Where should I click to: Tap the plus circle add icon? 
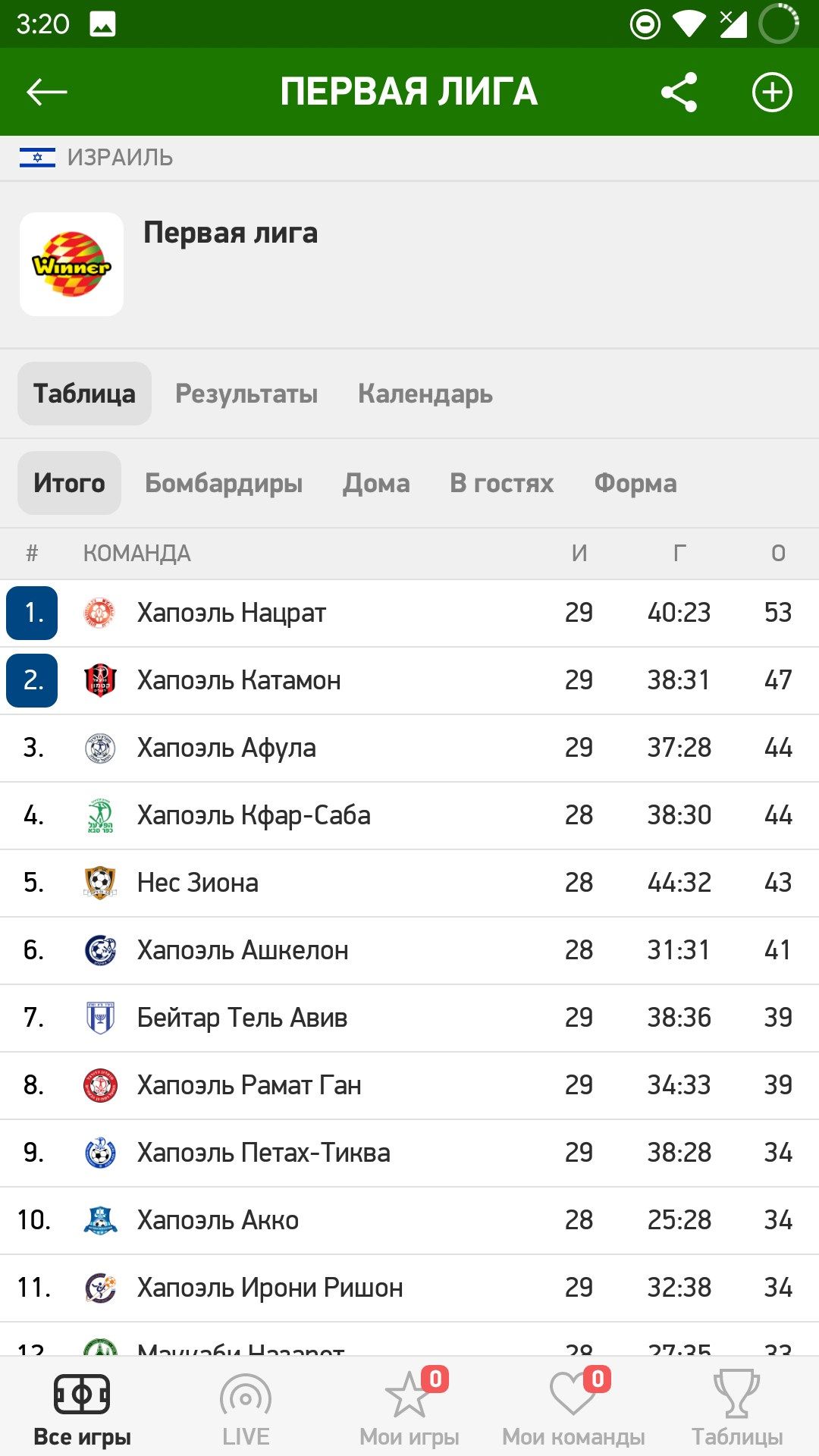coord(771,93)
